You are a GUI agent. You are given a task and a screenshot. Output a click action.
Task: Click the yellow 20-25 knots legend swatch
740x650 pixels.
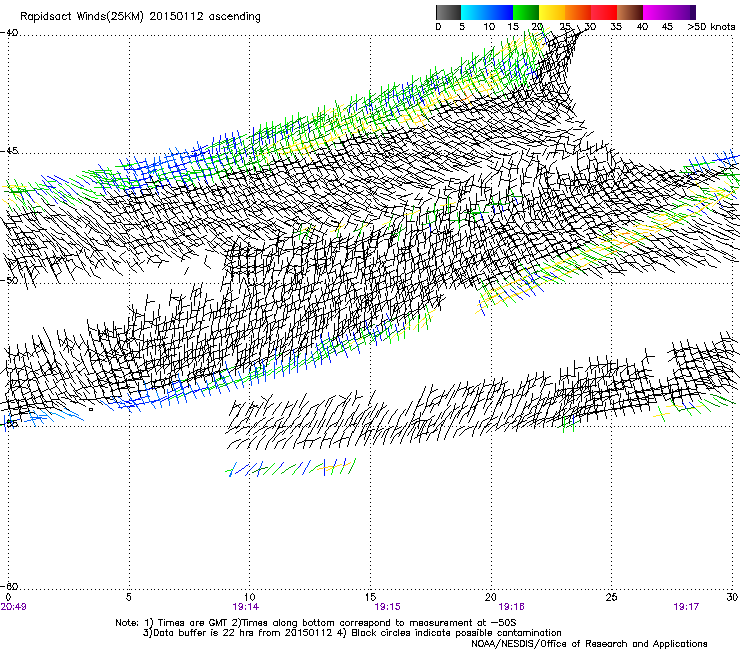coord(552,12)
